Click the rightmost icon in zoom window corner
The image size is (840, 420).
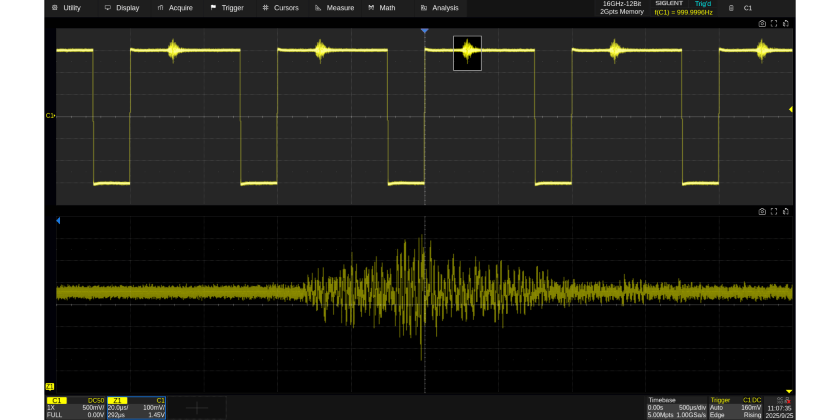pyautogui.click(x=787, y=212)
